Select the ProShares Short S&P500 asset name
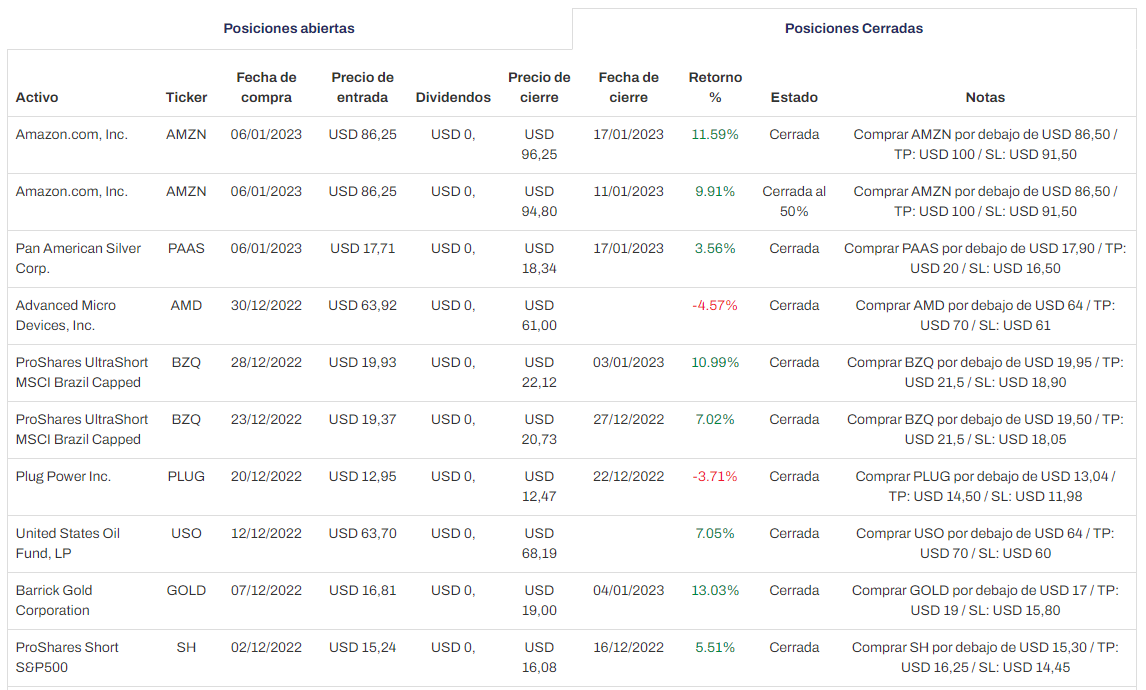This screenshot has width=1146, height=690. tap(67, 658)
